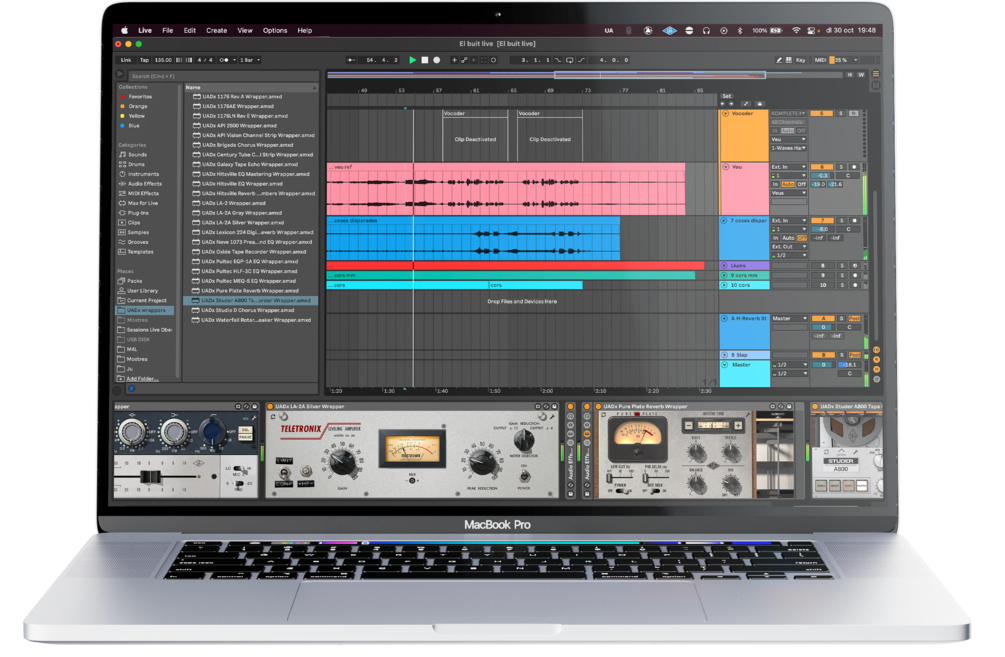This screenshot has height=657, width=1005.
Task: Open the Options menu
Action: 275,30
